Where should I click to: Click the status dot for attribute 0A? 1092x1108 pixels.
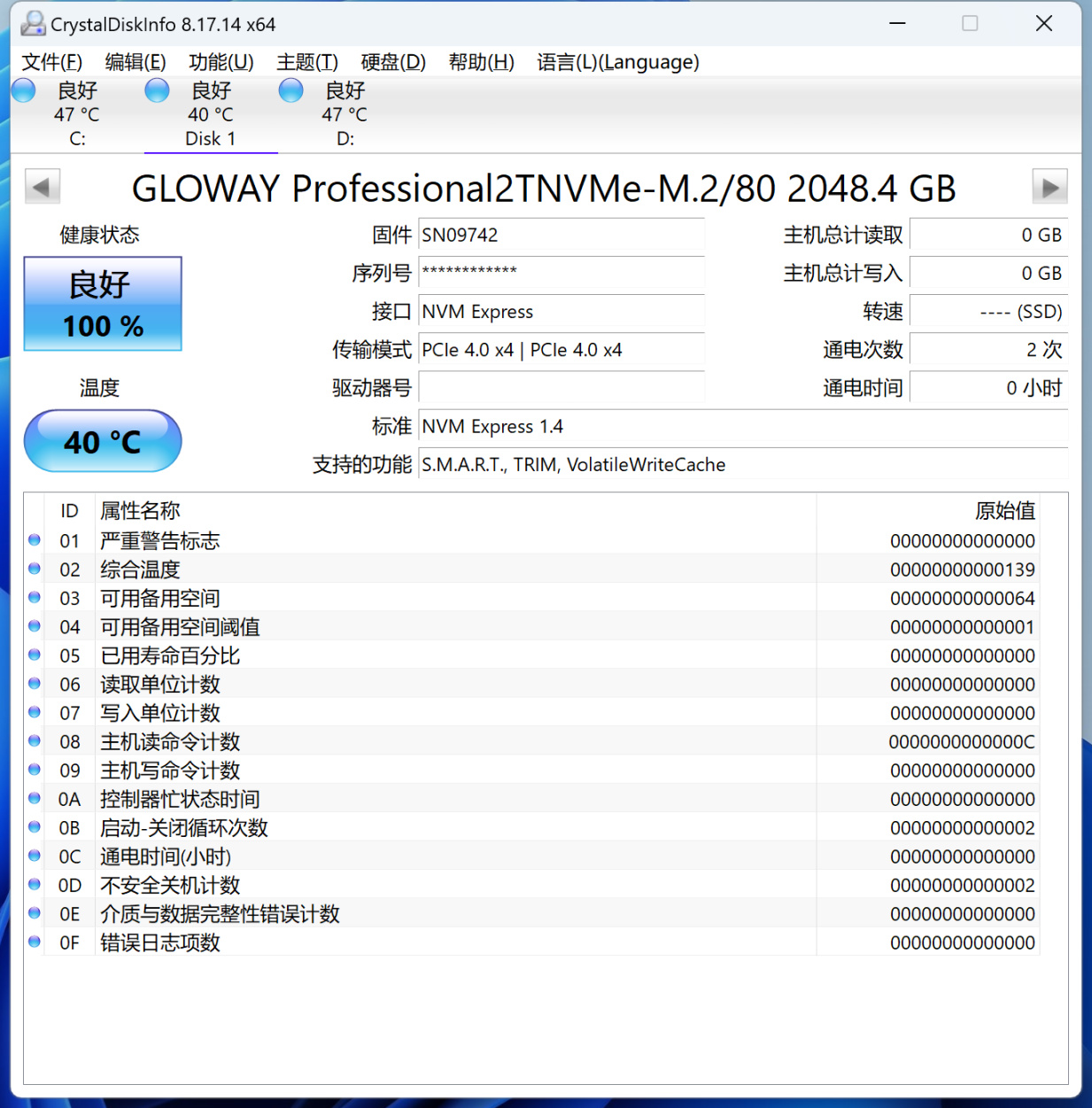(x=35, y=798)
